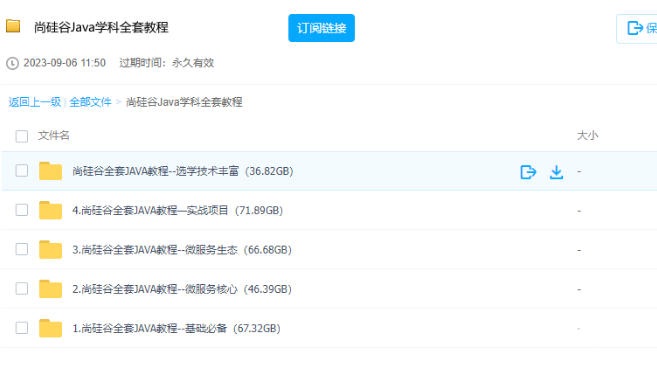Click folder icon of 1.基础必备 row

tap(50, 328)
